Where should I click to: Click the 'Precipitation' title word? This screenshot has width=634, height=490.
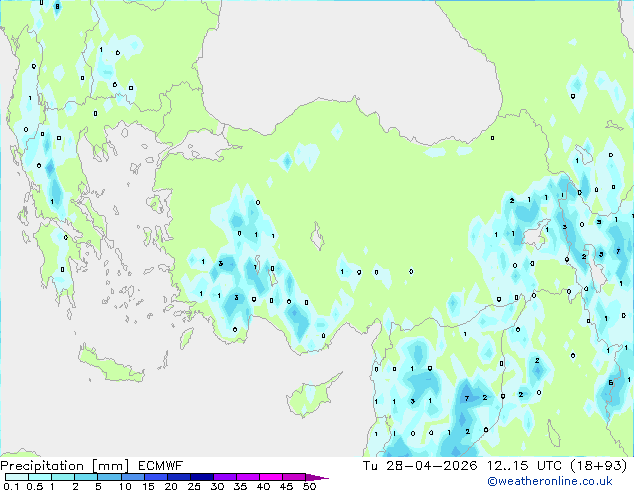[x=42, y=466]
